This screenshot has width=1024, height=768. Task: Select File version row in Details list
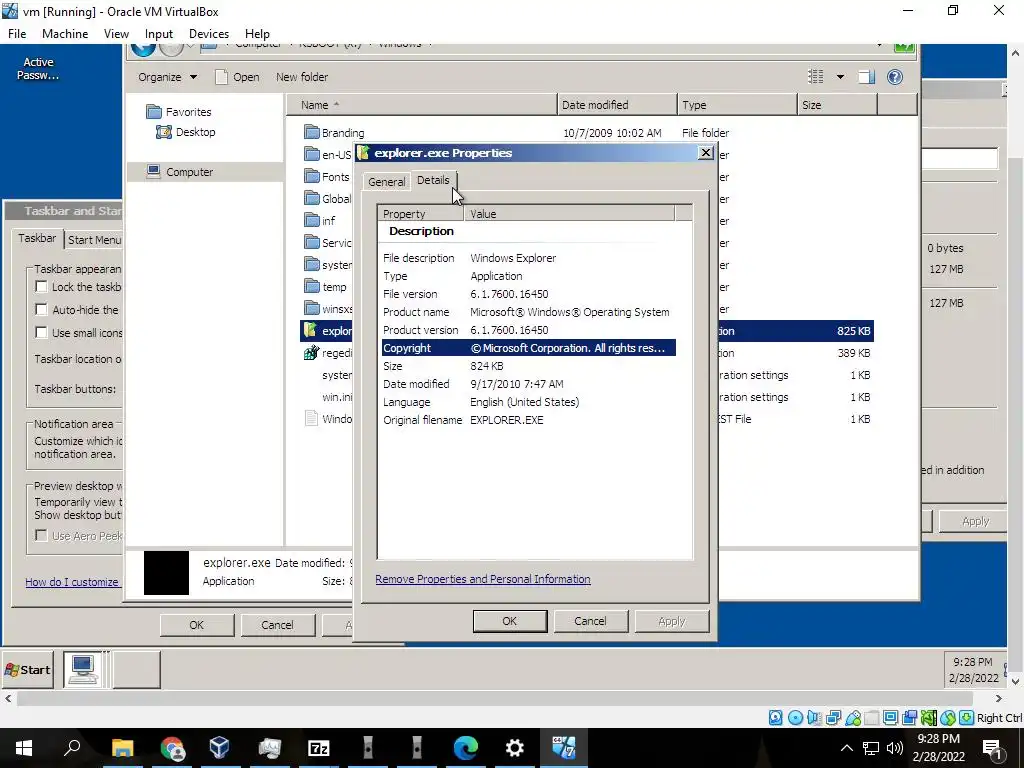[x=528, y=295]
